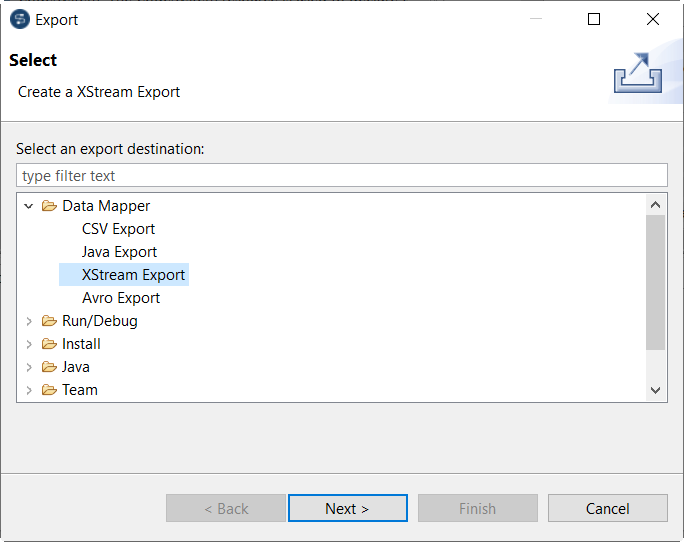Click the Run/Debug folder icon
Viewport: 684px width, 542px height.
point(49,321)
